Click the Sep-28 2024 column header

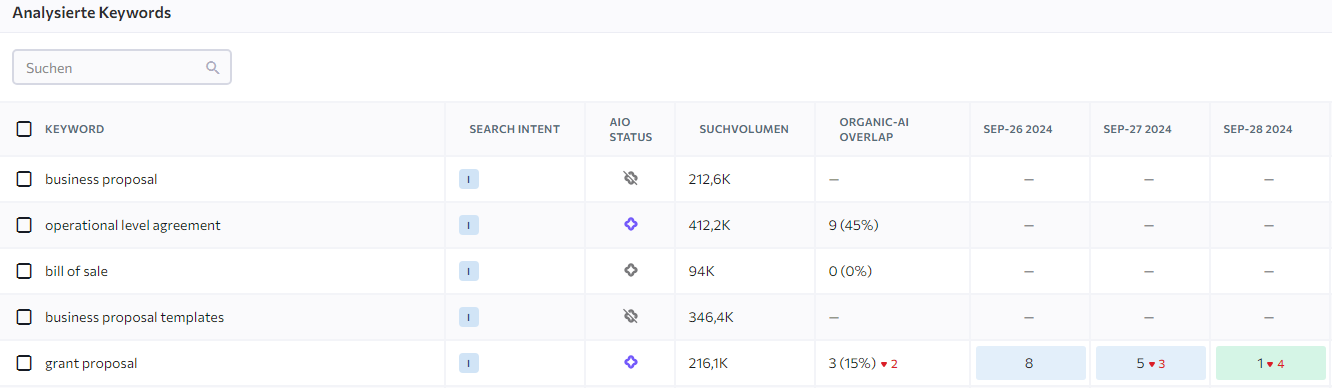[1258, 129]
